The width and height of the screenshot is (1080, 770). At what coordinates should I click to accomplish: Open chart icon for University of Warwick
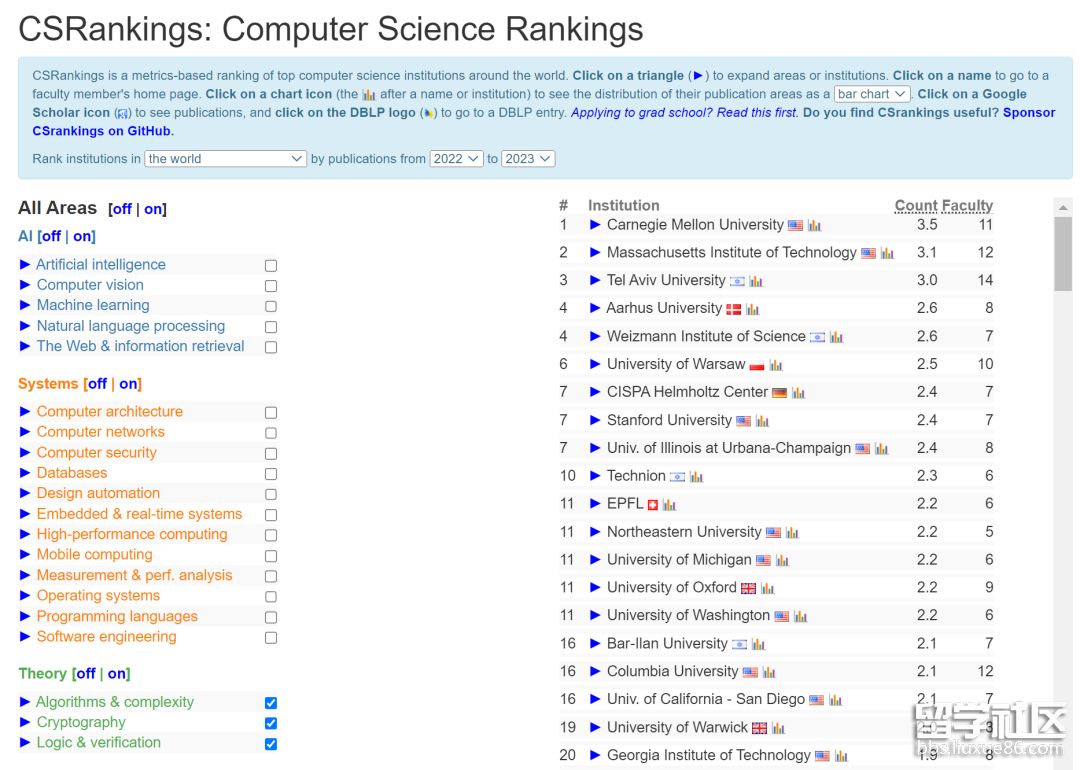(779, 728)
